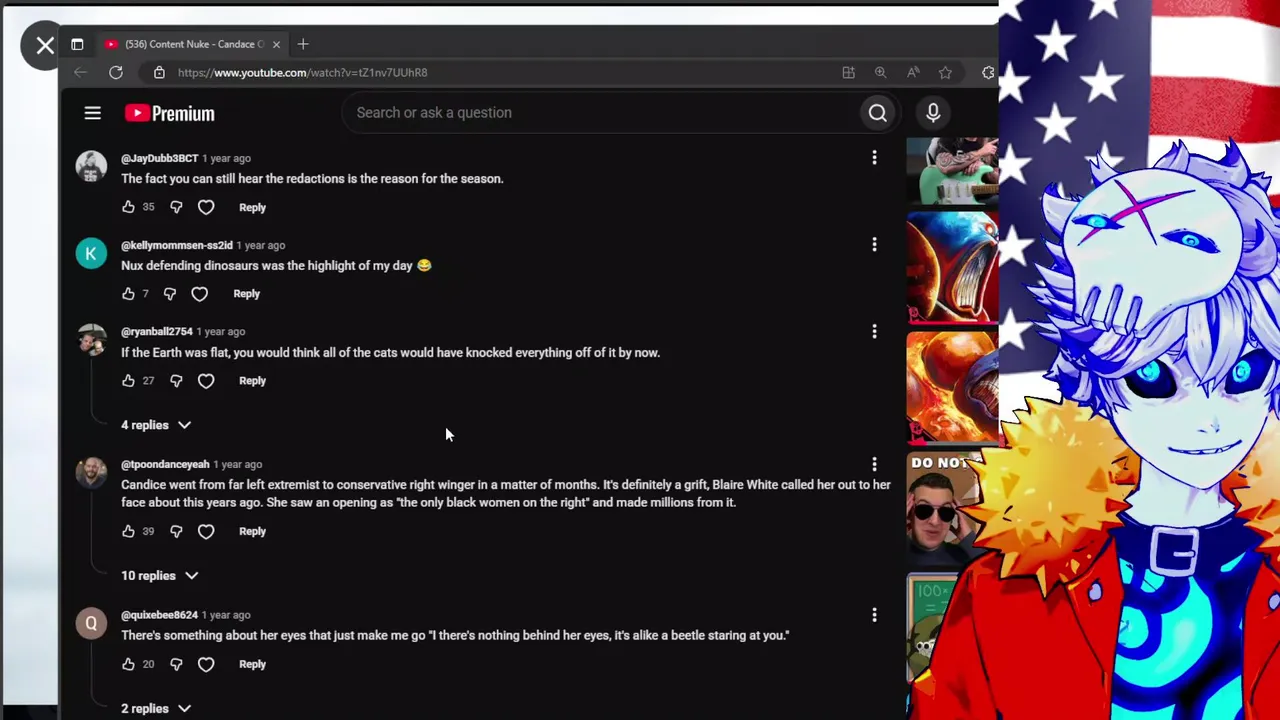Viewport: 1280px width, 720px height.
Task: Start voice search with microphone icon
Action: tap(933, 113)
